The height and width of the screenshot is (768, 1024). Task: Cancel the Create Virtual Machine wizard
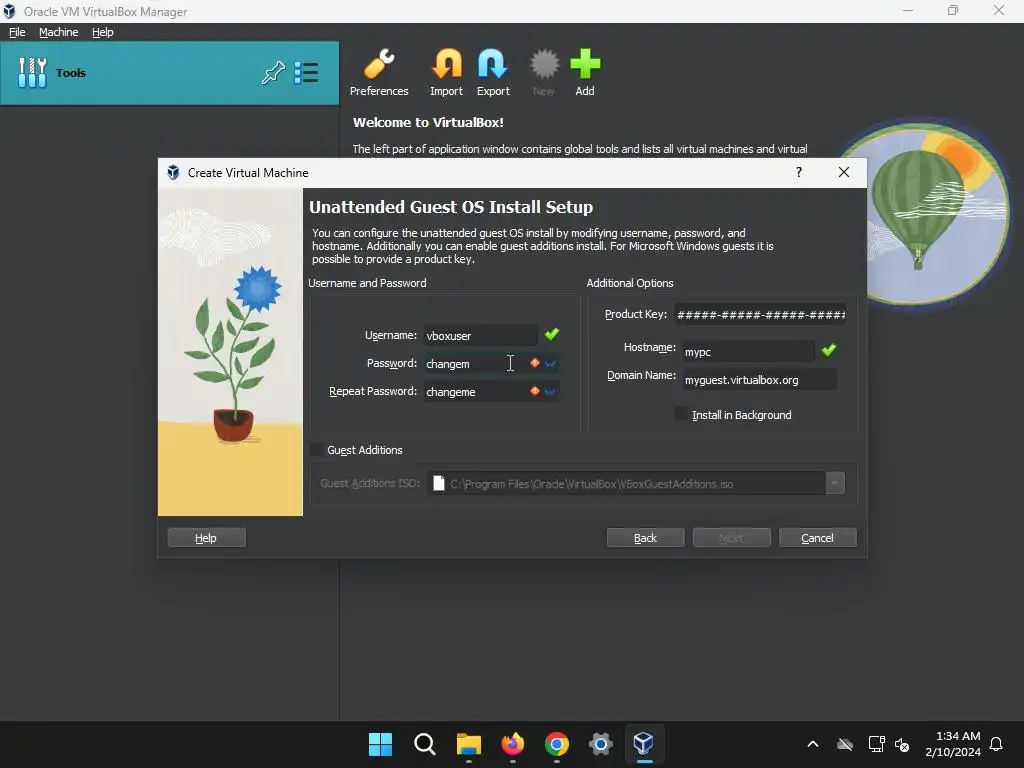[x=818, y=537]
